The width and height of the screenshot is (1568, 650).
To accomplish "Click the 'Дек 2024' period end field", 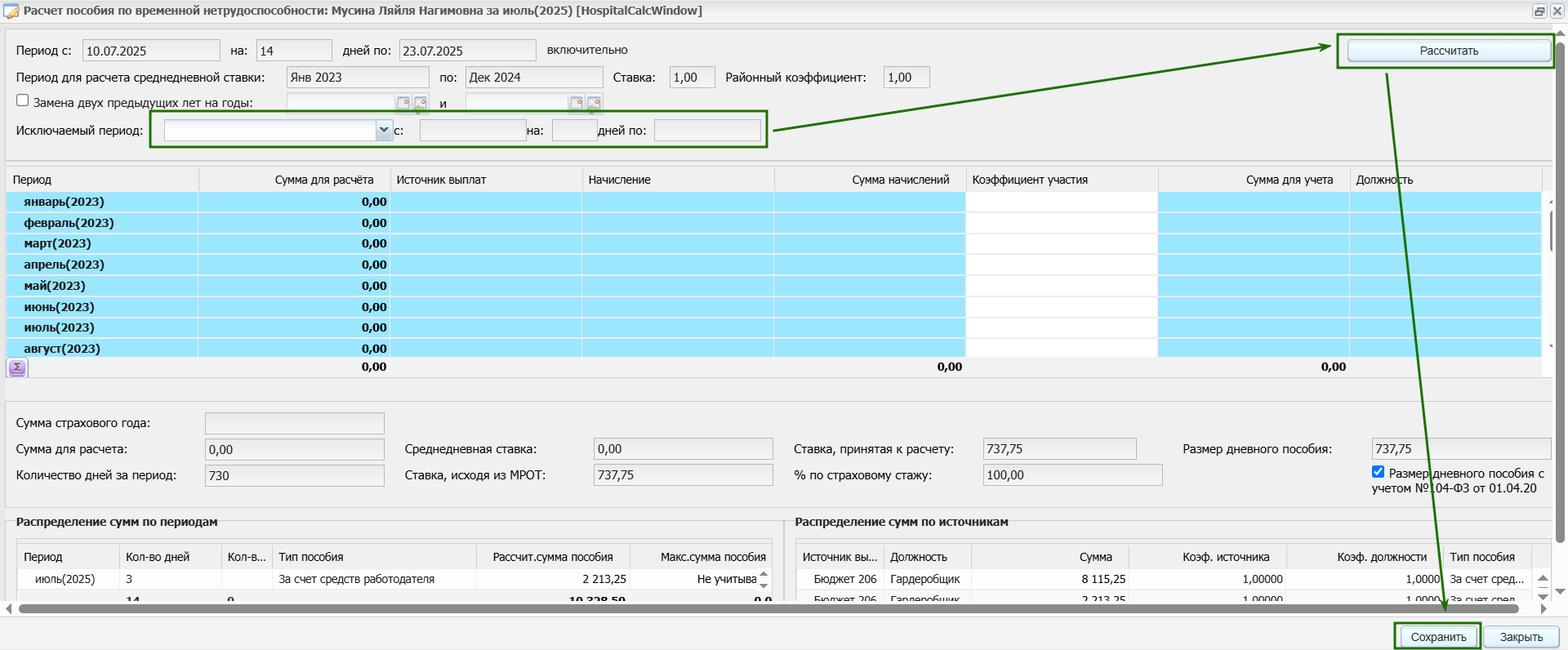I will (x=534, y=78).
